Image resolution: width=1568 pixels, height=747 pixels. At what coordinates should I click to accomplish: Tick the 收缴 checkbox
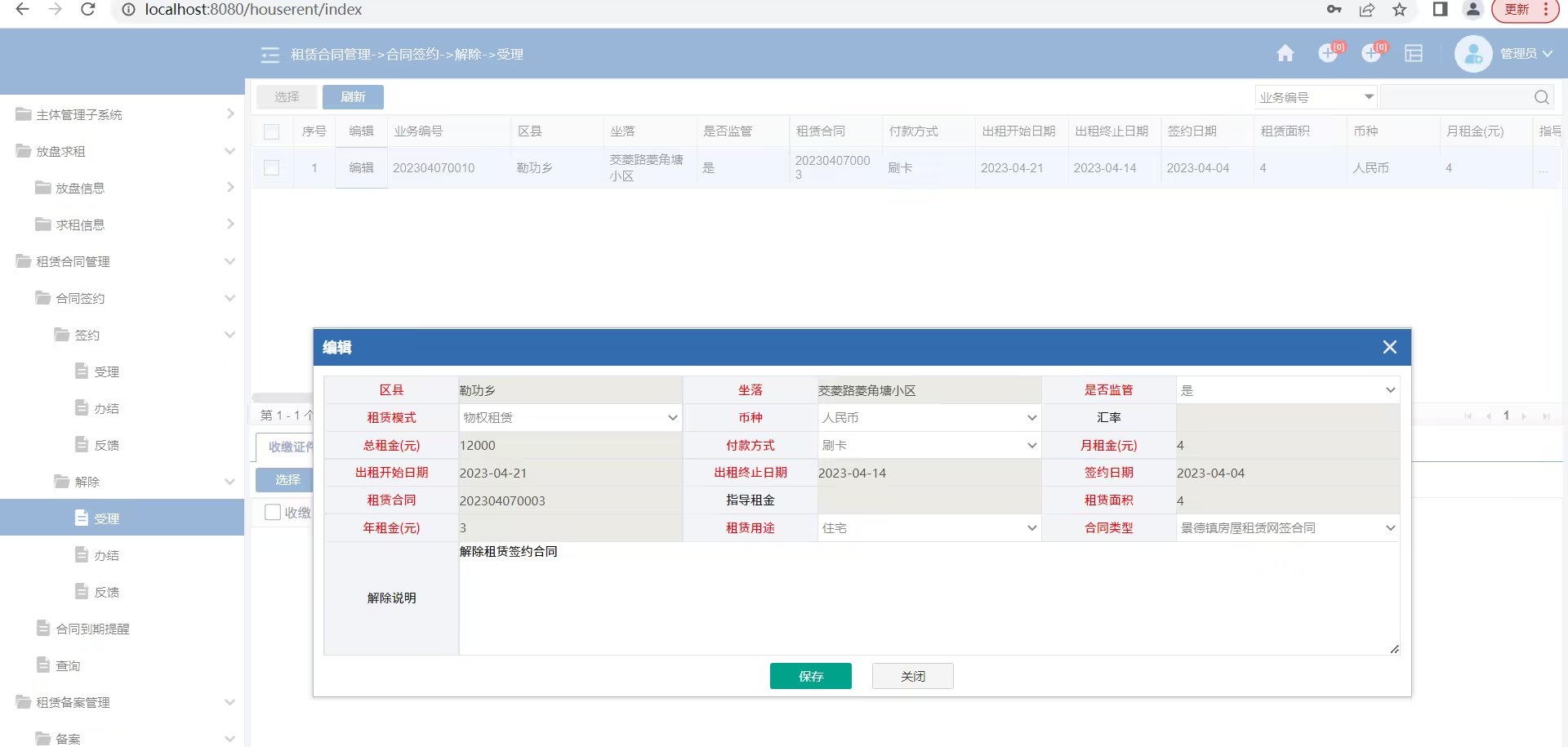(273, 512)
